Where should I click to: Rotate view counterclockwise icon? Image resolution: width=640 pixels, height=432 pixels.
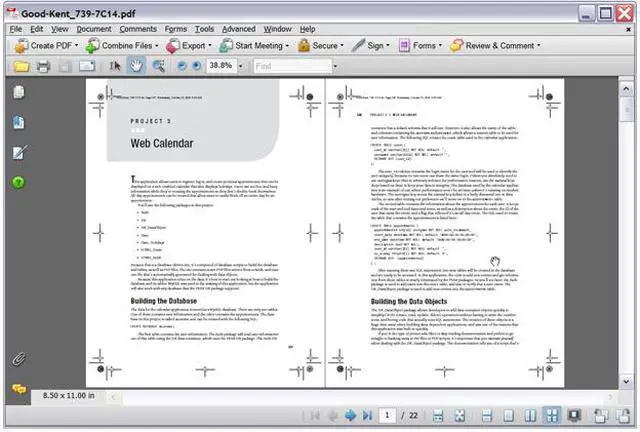(x=600, y=416)
